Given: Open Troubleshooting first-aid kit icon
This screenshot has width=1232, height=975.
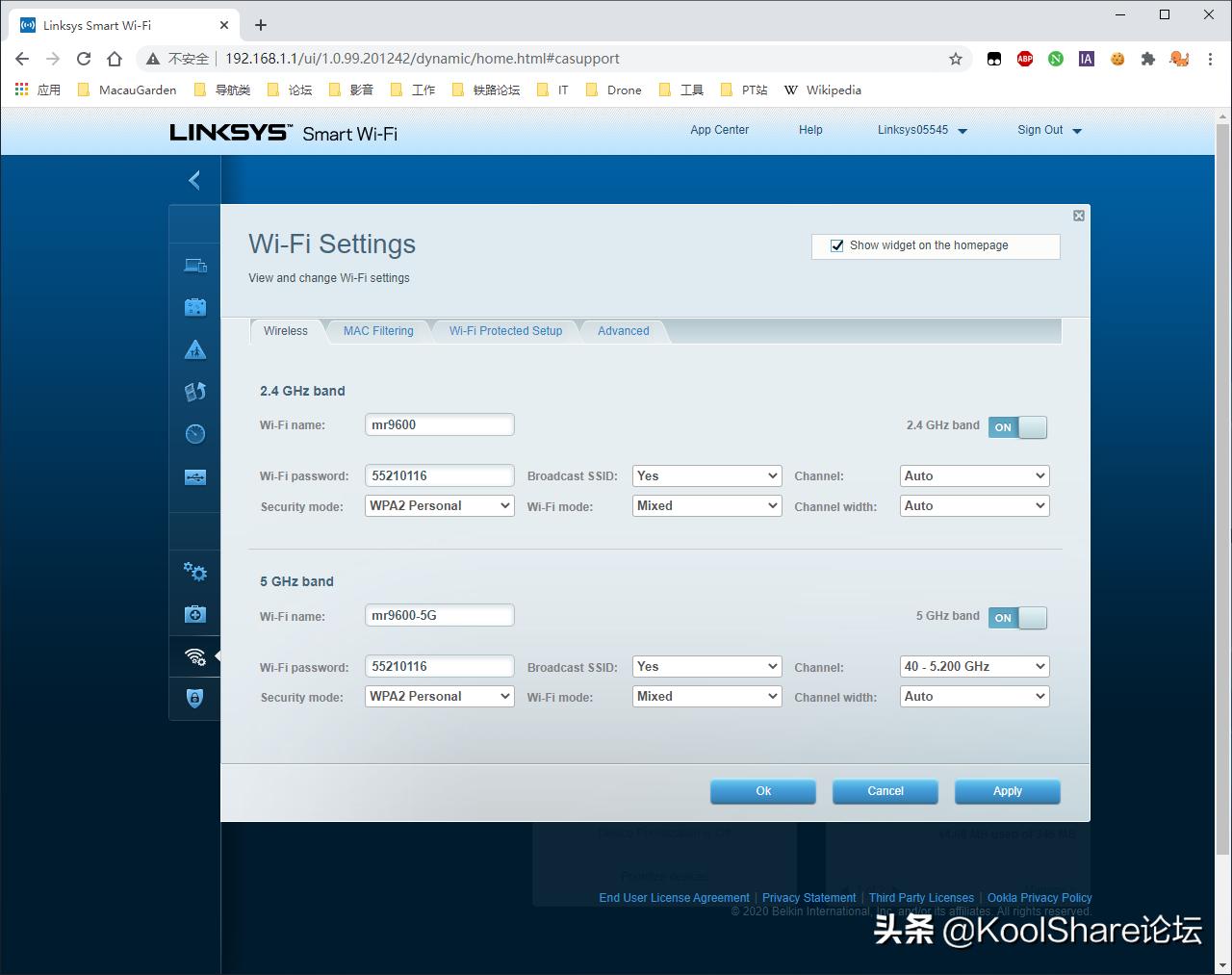Looking at the screenshot, I should coord(195,614).
